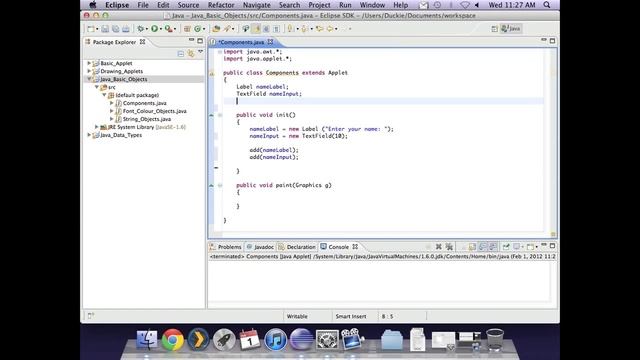
Task: Click the Save toolbar icon
Action: [105, 29]
